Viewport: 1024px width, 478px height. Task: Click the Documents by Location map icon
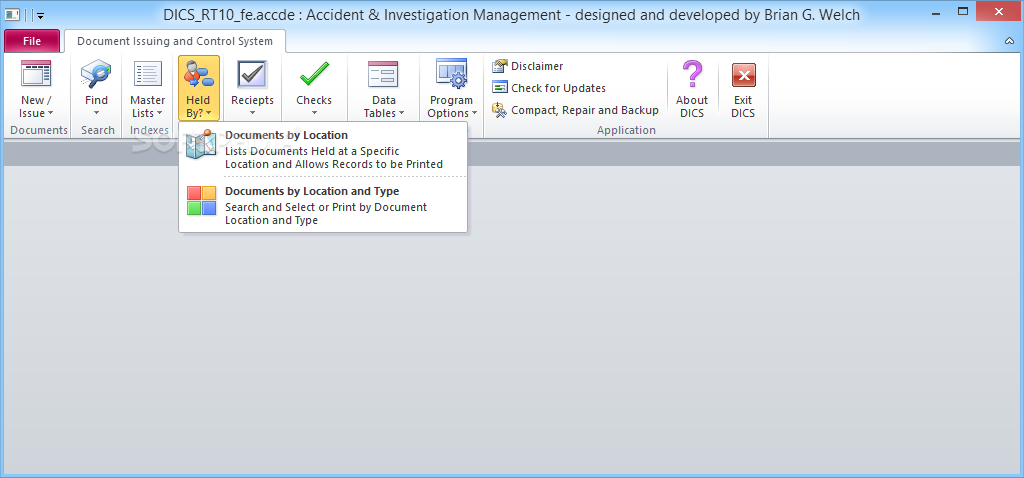tap(200, 144)
